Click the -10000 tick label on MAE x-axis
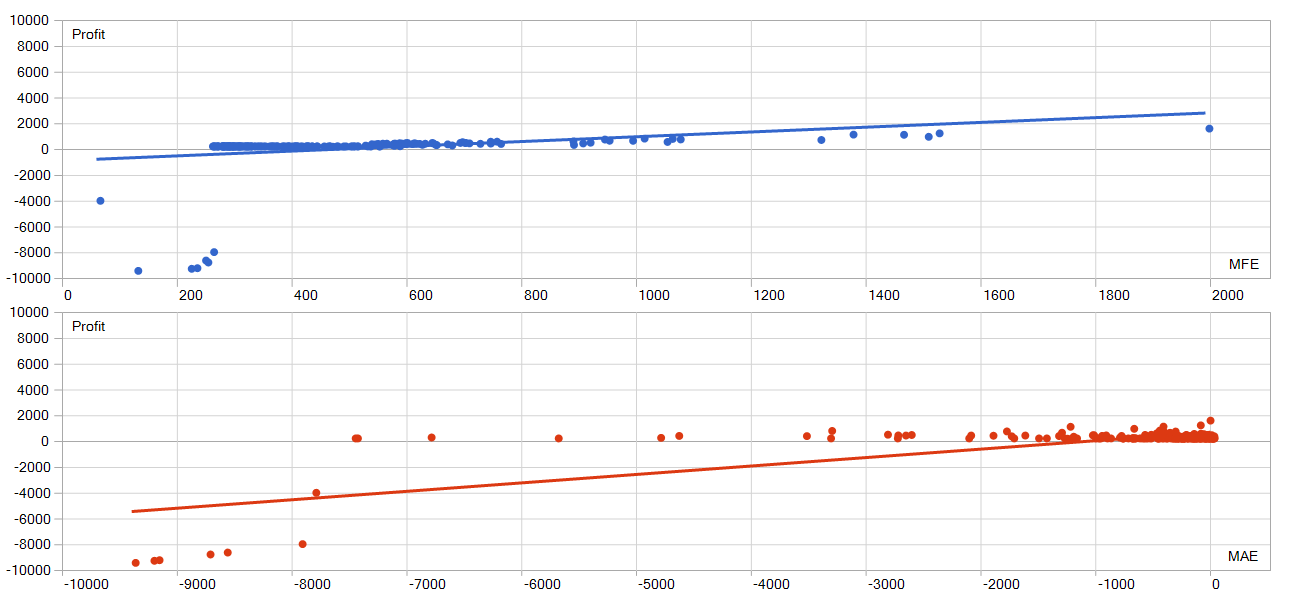 (82, 587)
